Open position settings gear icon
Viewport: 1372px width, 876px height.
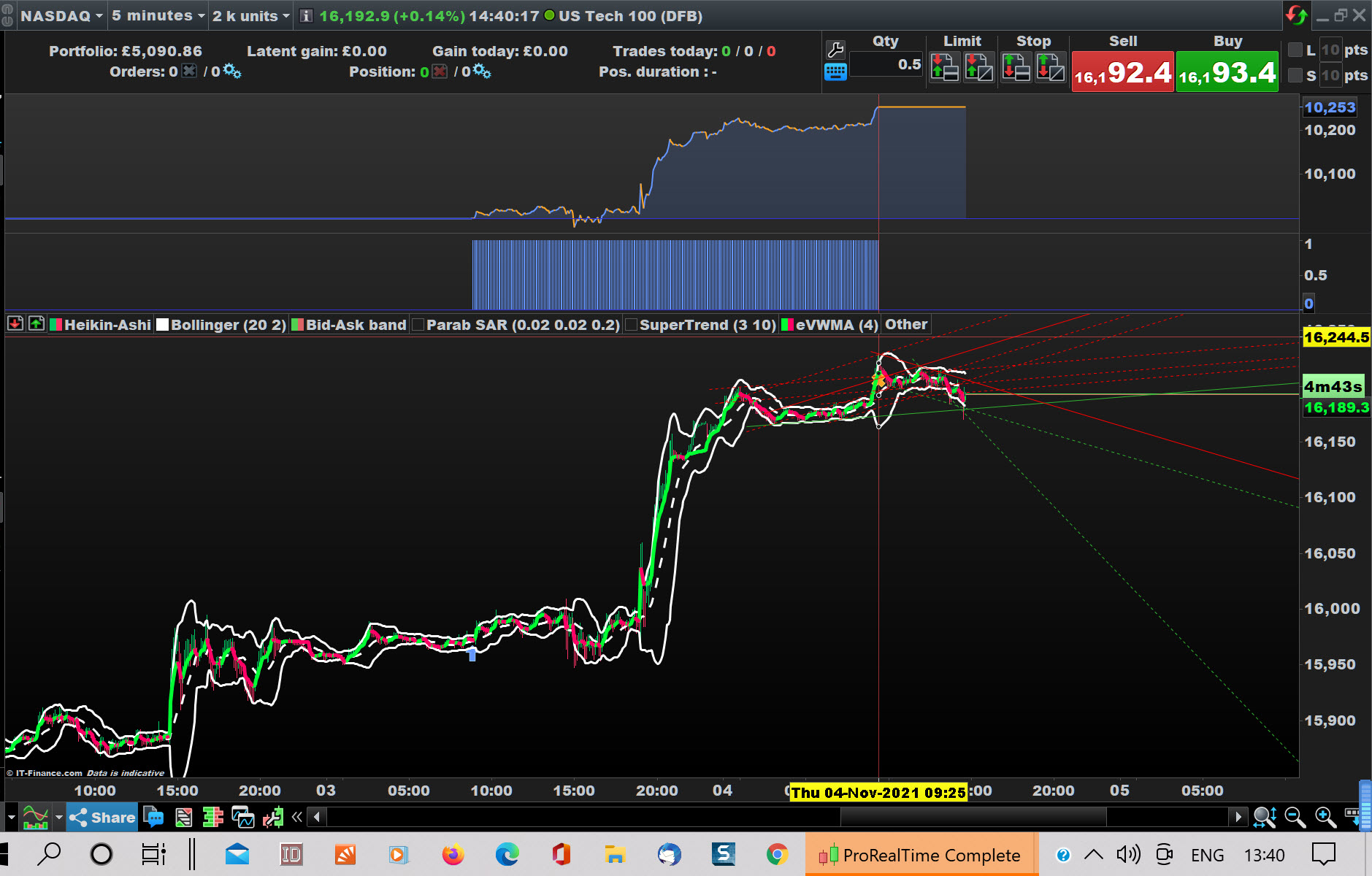pyautogui.click(x=482, y=71)
